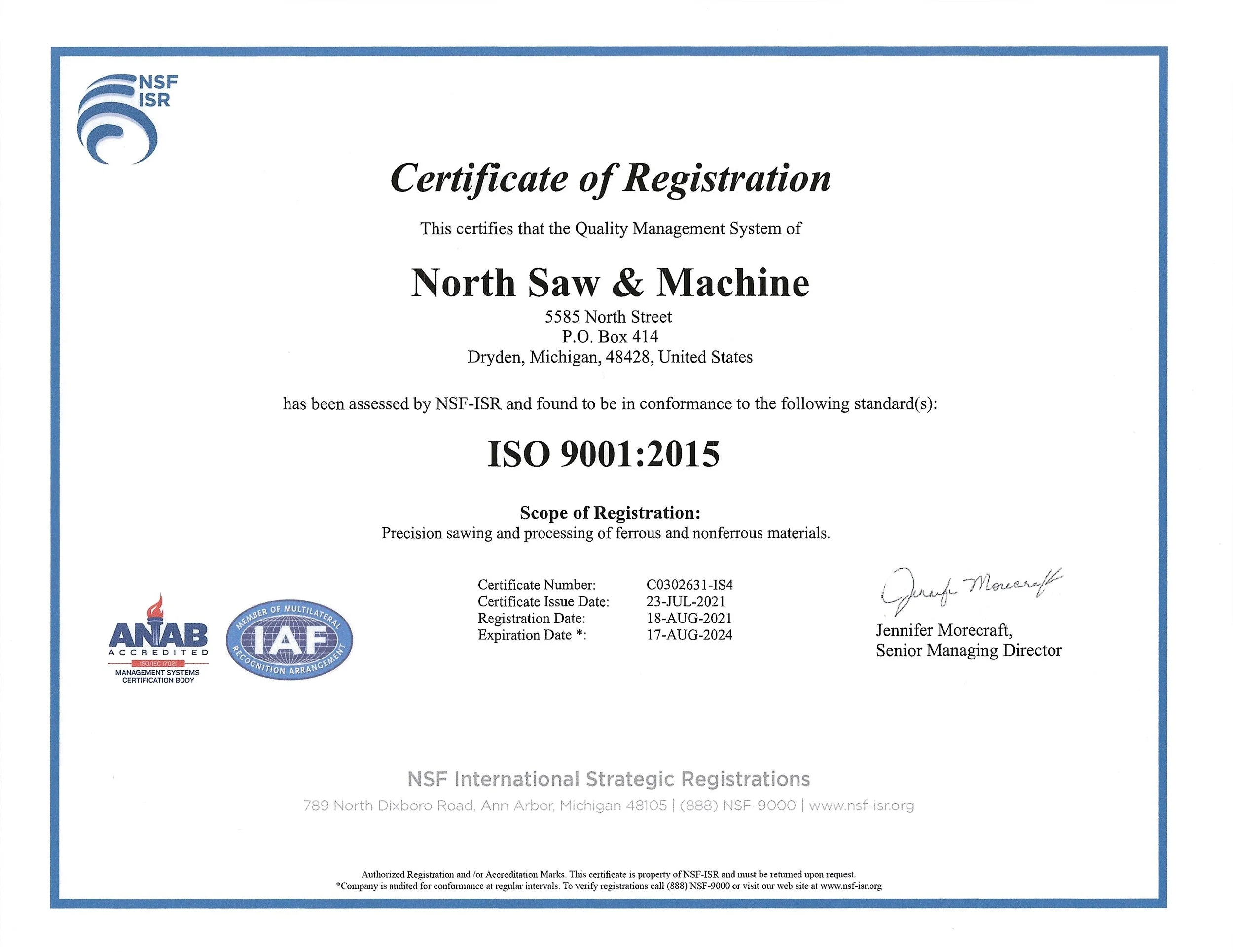The height and width of the screenshot is (952, 1233).
Task: Click the (888) NSF-9000 phone number
Action: tap(737, 806)
